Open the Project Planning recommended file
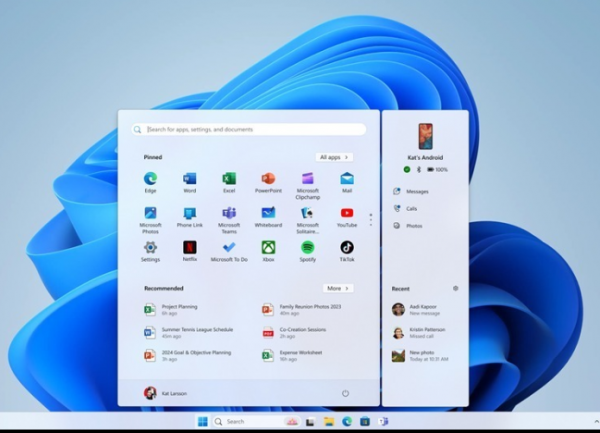This screenshot has height=433, width=600. click(171, 309)
